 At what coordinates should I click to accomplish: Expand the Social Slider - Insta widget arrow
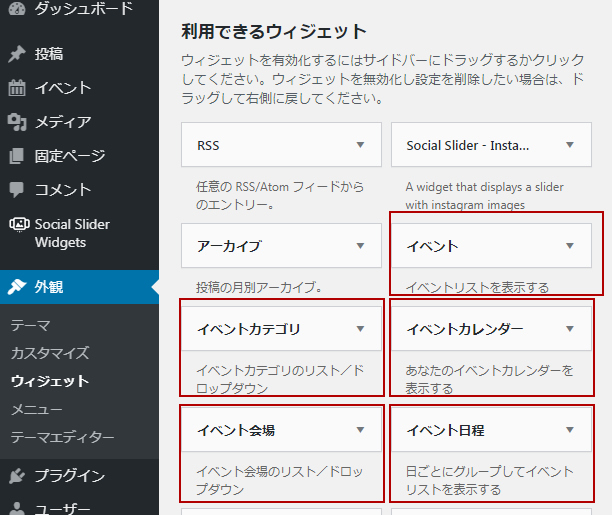click(569, 145)
